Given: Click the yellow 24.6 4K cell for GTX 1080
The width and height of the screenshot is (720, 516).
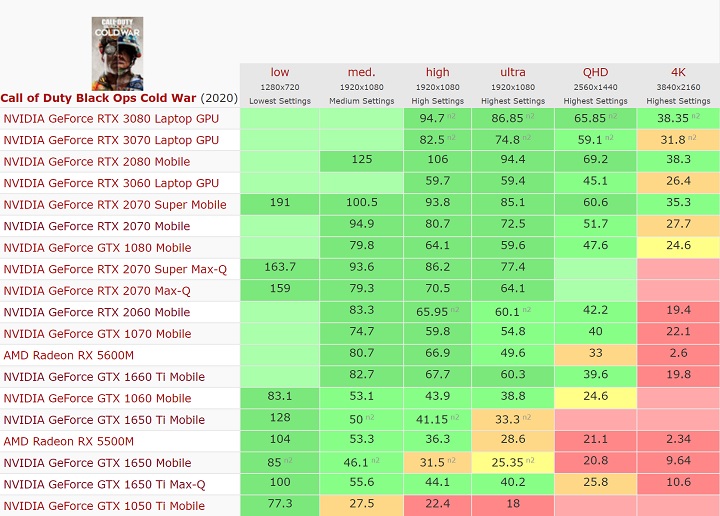Looking at the screenshot, I should tap(678, 247).
